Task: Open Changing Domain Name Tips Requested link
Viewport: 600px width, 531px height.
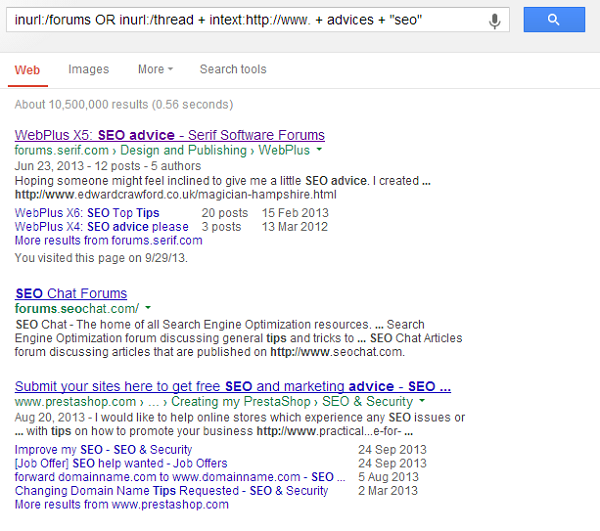Action: click(171, 491)
